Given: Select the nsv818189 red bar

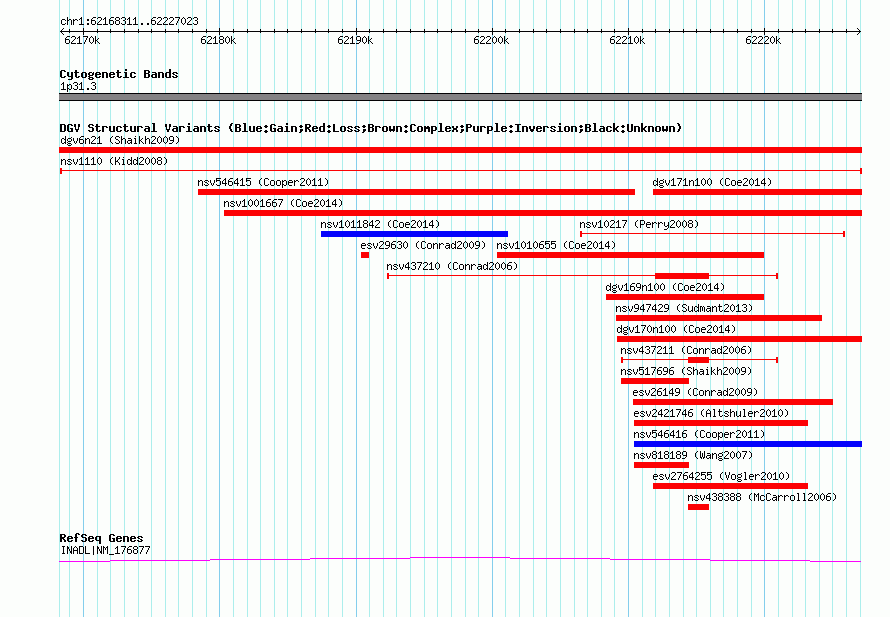Looking at the screenshot, I should click(661, 465).
